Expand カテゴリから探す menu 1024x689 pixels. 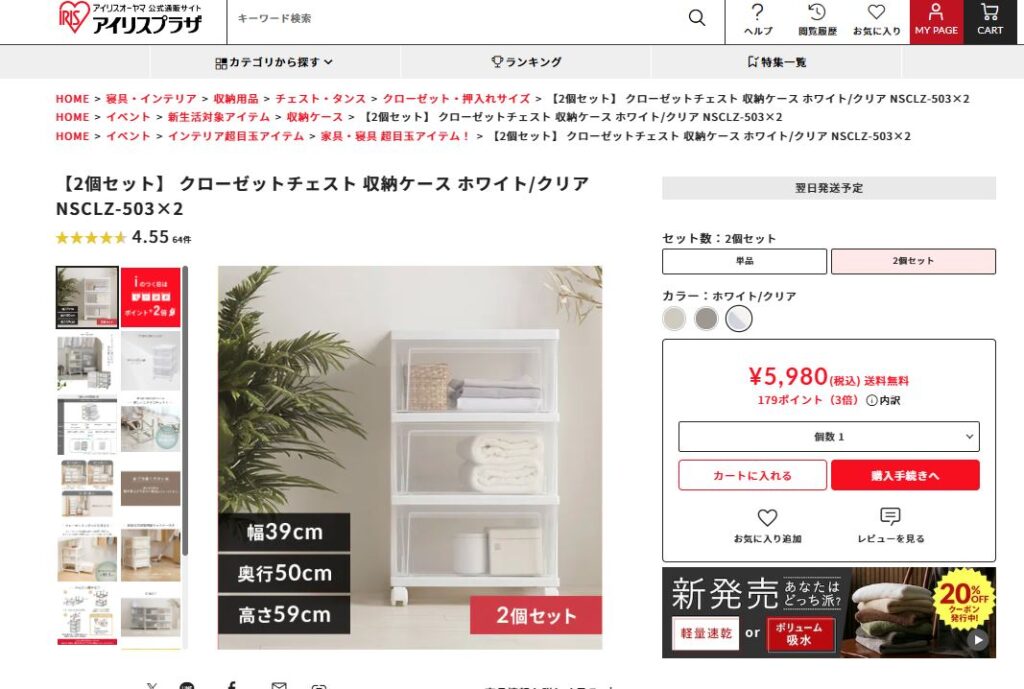pyautogui.click(x=274, y=62)
